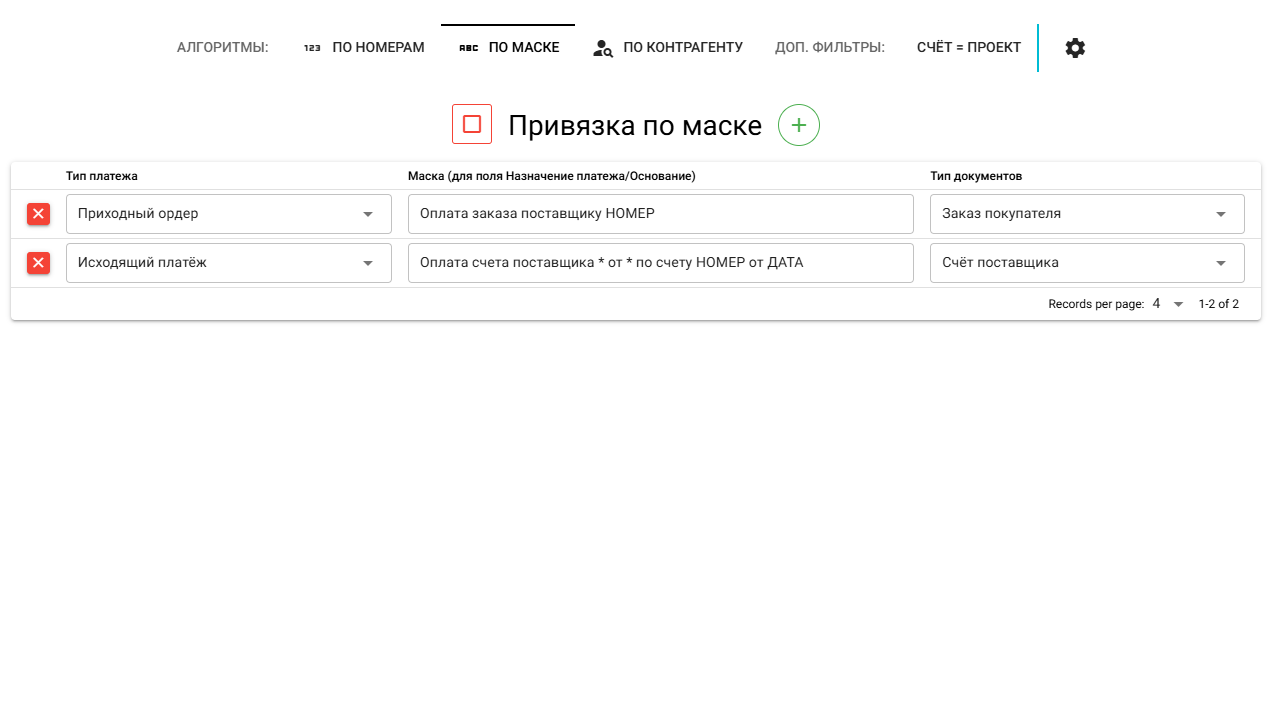Image resolution: width=1280 pixels, height=720 pixels.
Task: Open the Исходящий платёж payment type dropdown
Action: point(228,263)
